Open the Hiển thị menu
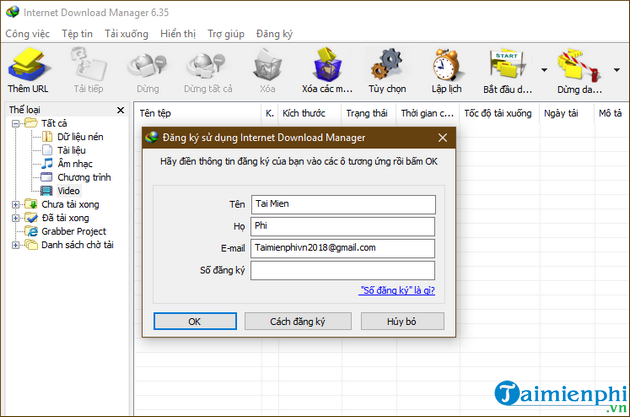This screenshot has height=417, width=630. (178, 34)
